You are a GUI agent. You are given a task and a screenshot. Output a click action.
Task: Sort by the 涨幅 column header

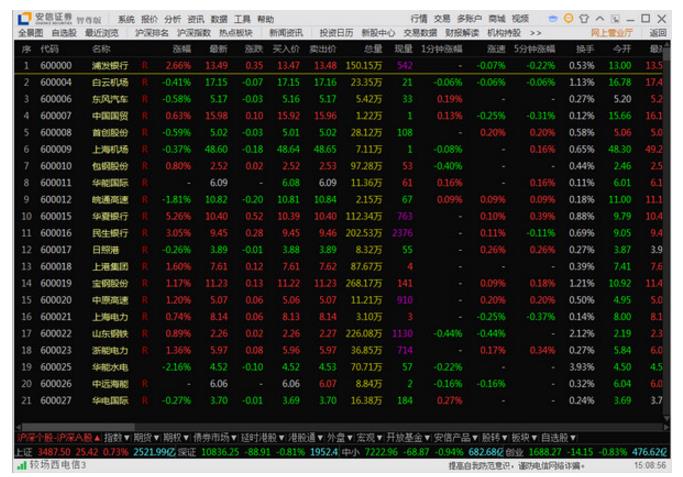pyautogui.click(x=181, y=48)
